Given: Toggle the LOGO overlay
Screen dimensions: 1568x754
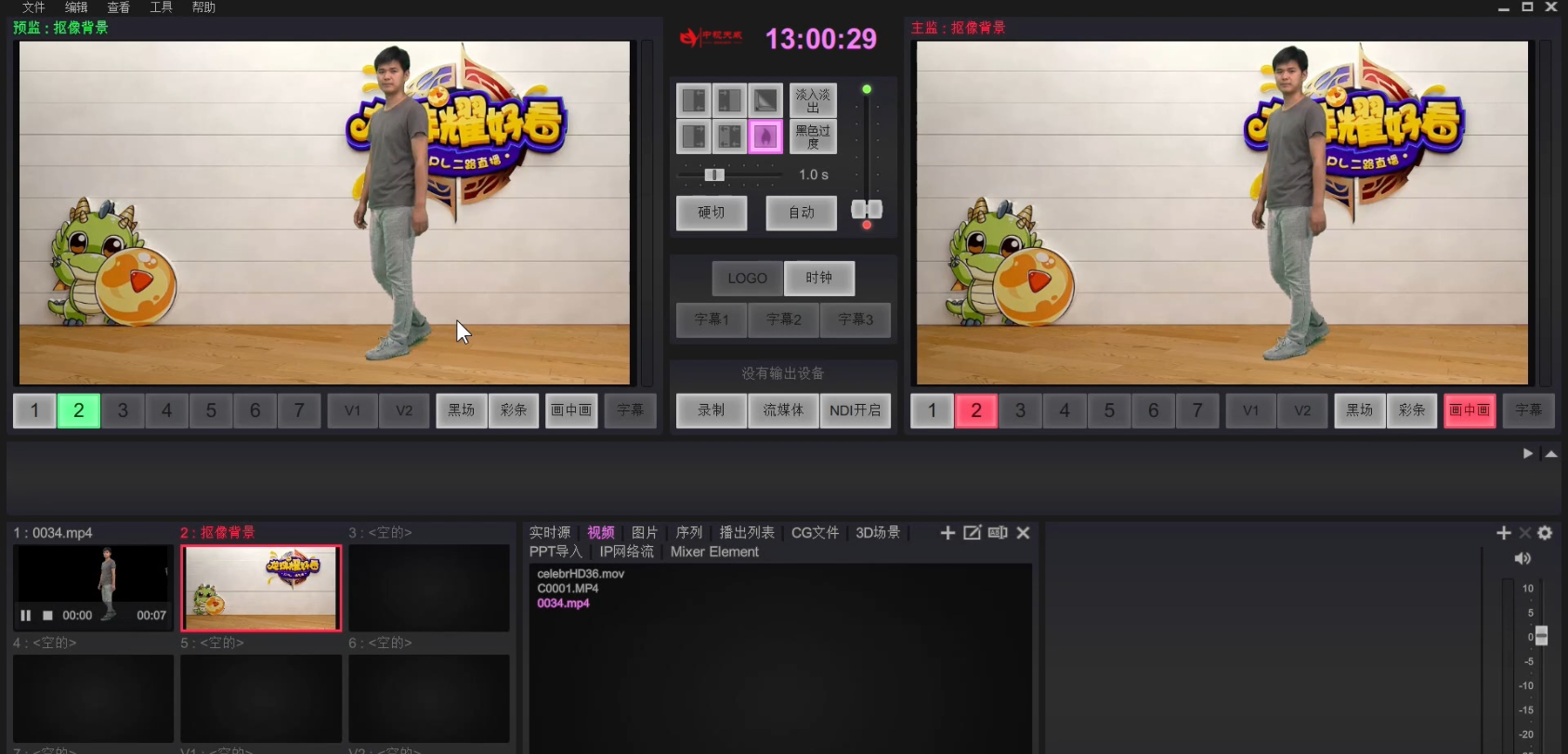Looking at the screenshot, I should click(748, 279).
